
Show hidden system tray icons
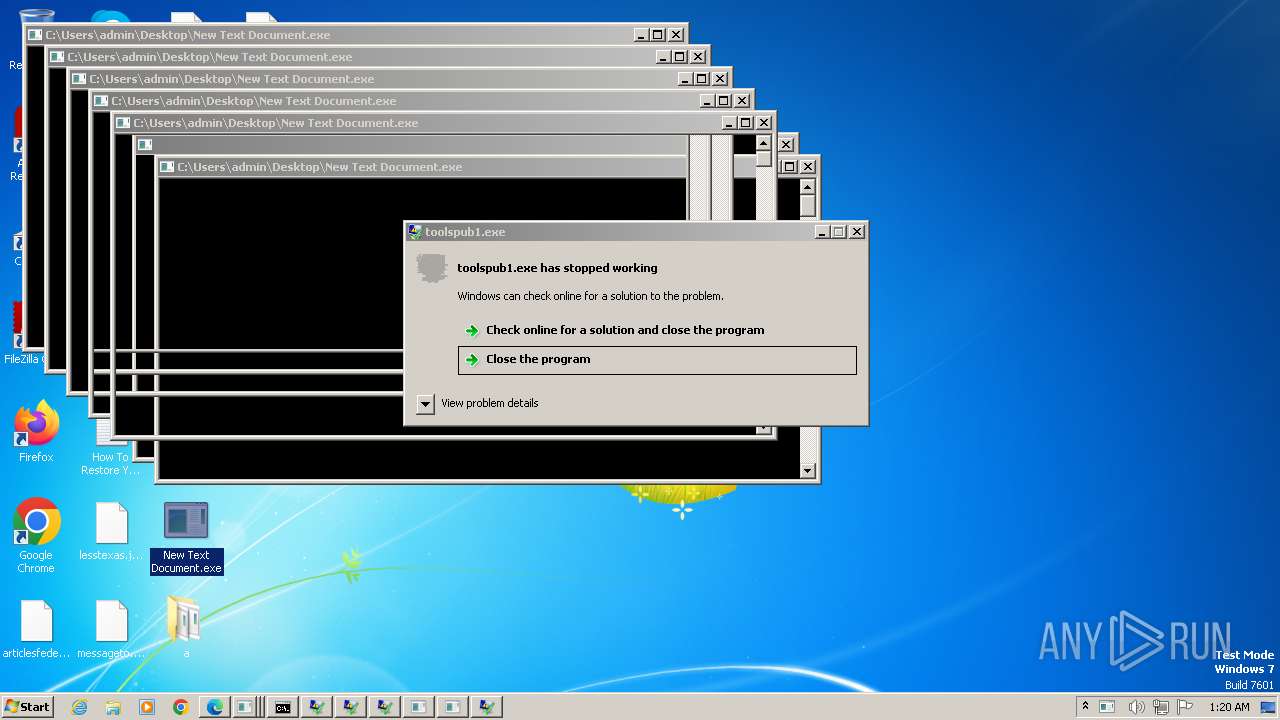1085,706
